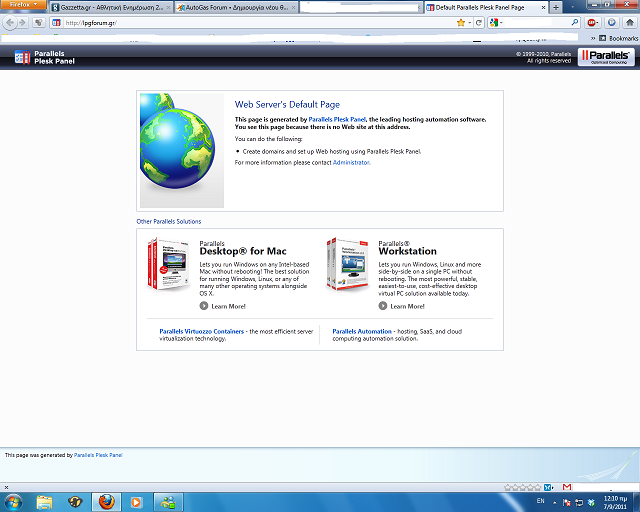Viewport: 640px width, 512px height.
Task: Click the globe image
Action: [182, 150]
